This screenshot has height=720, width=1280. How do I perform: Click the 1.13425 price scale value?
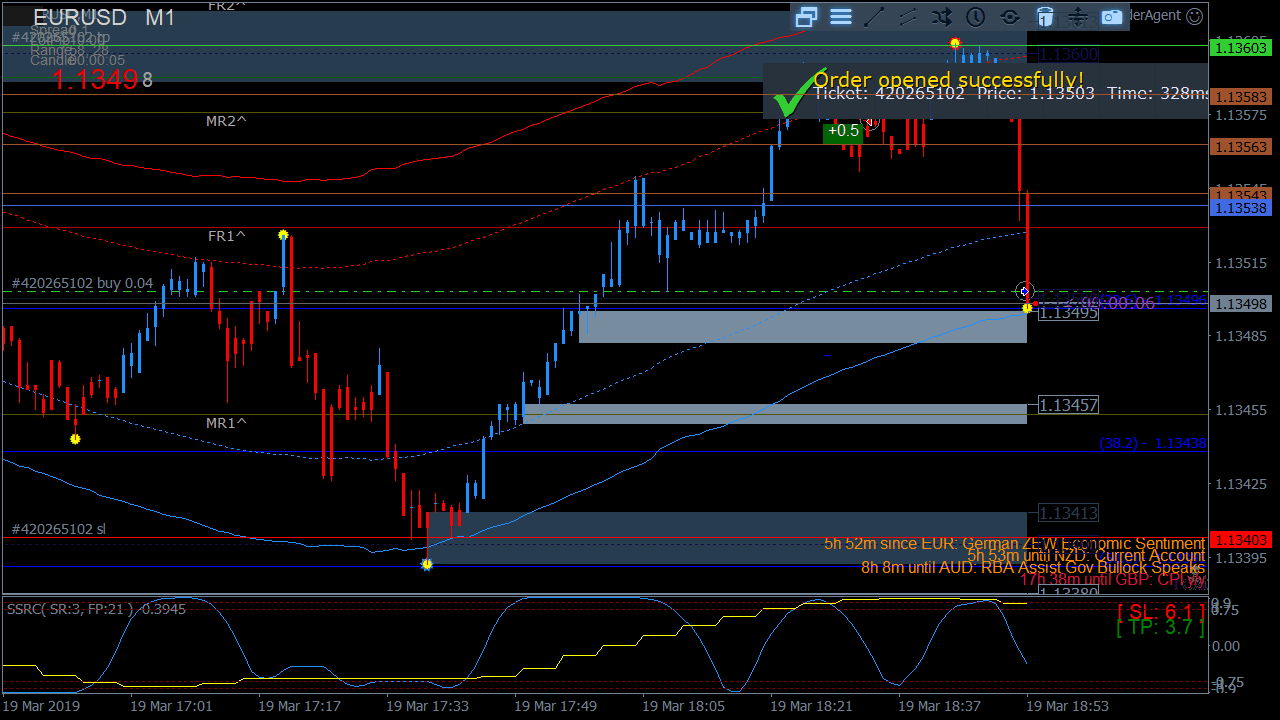point(1242,484)
